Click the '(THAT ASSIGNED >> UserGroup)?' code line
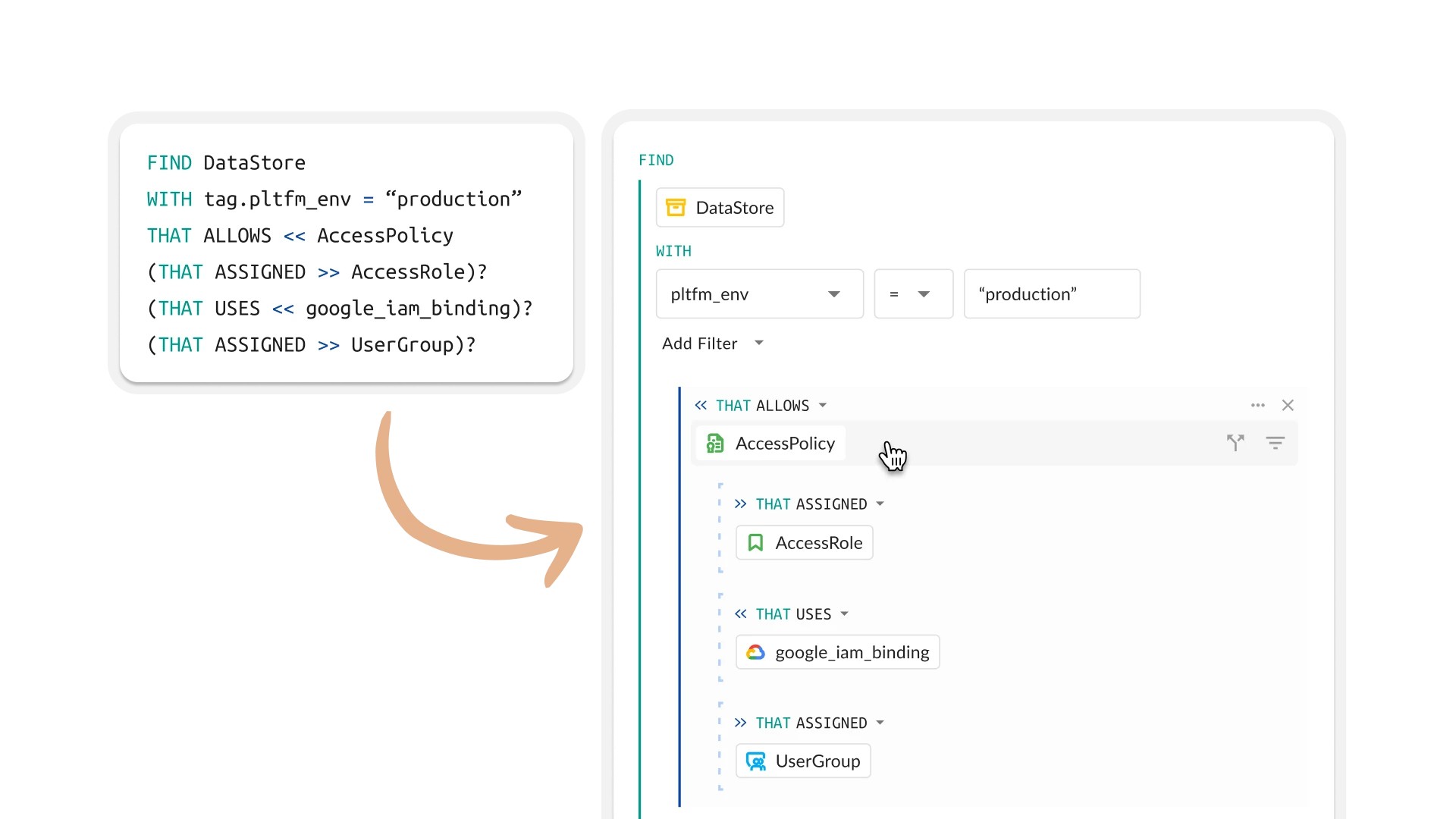This screenshot has height=819, width=1456. tap(312, 345)
